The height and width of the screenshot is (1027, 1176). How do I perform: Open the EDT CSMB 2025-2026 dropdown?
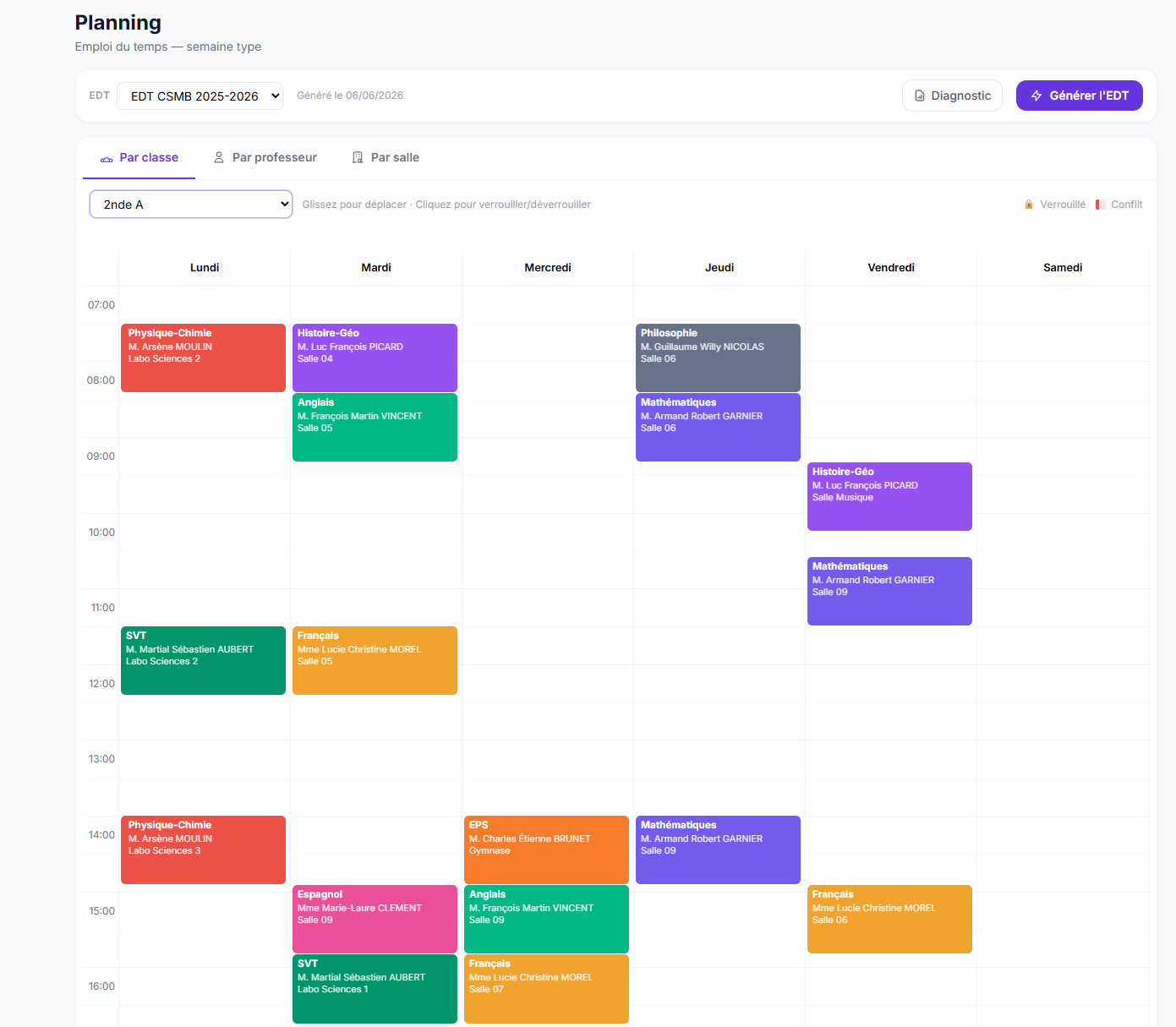click(x=200, y=96)
